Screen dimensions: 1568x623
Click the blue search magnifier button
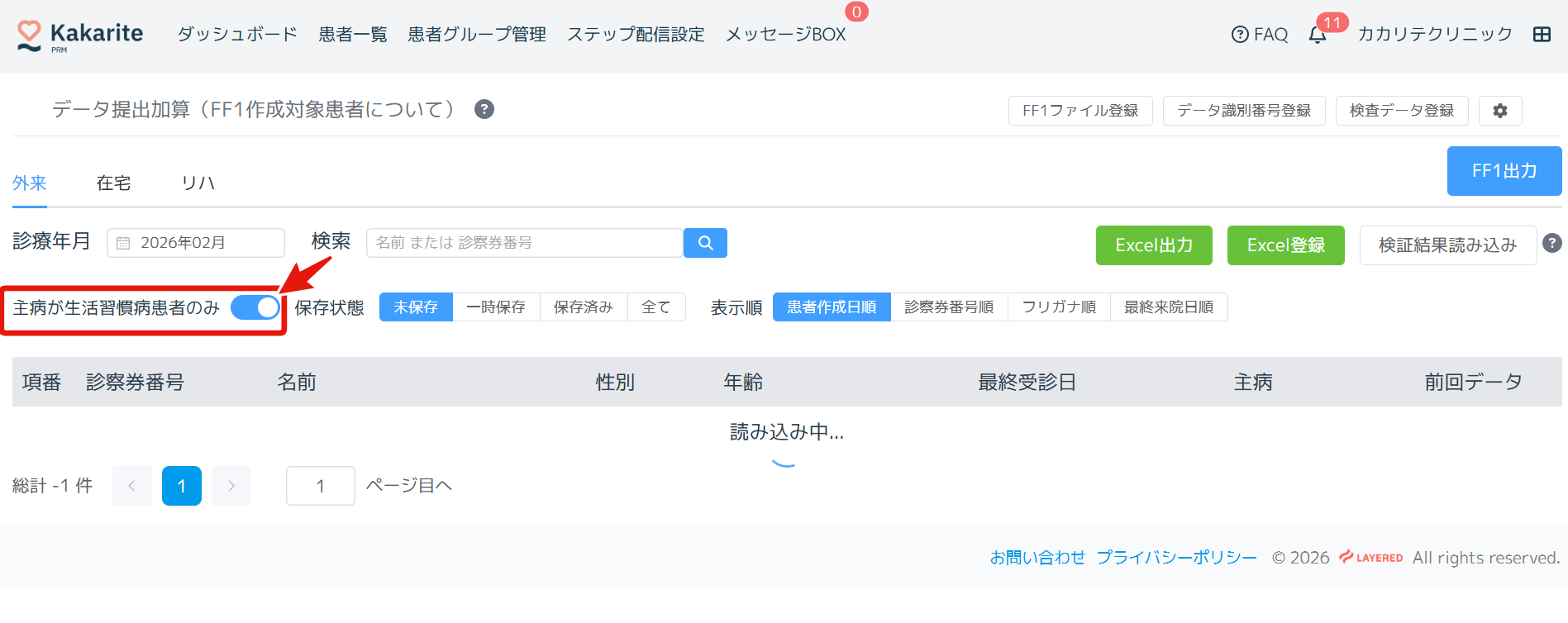click(x=705, y=243)
